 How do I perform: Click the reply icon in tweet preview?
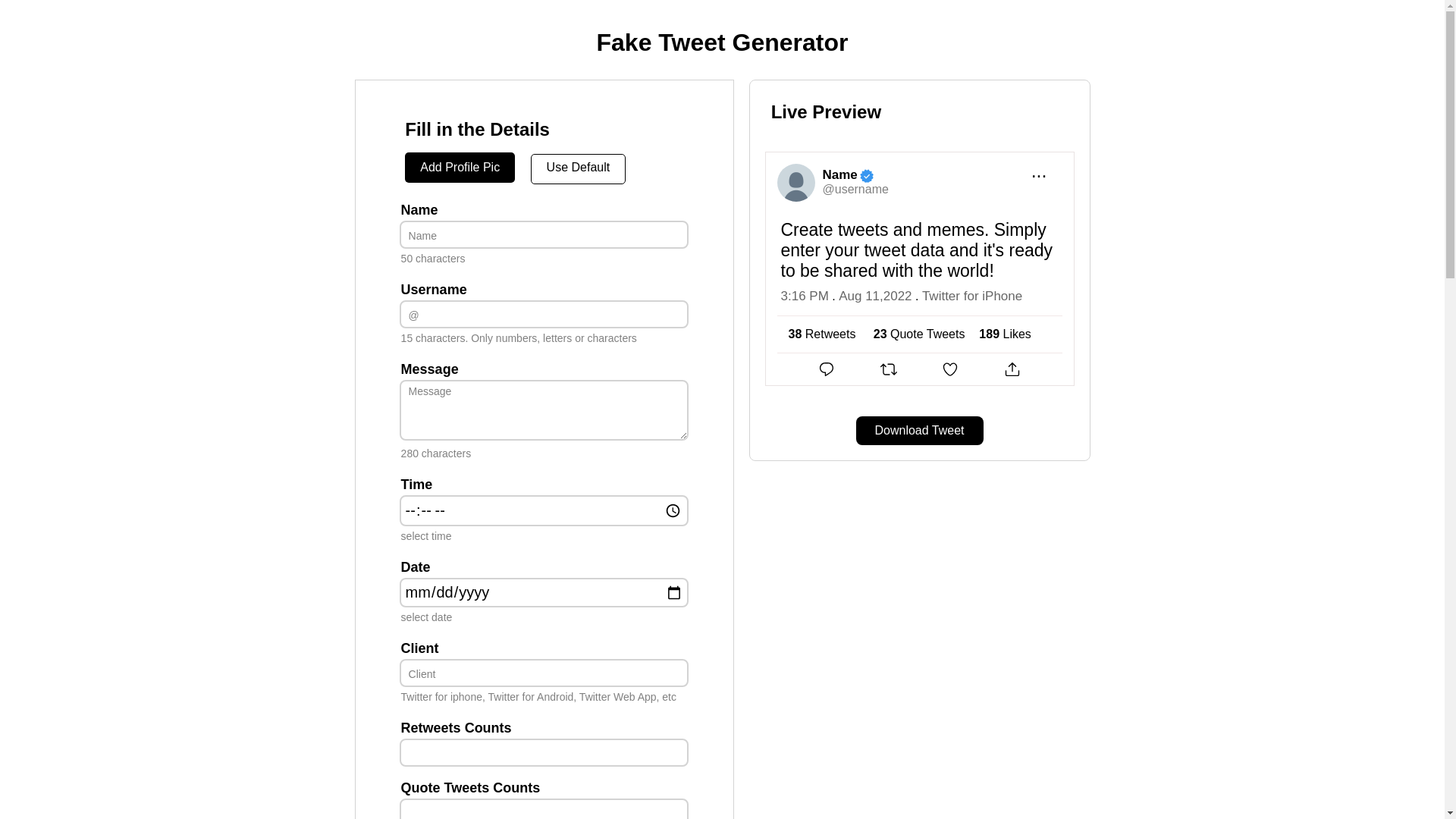point(827,369)
